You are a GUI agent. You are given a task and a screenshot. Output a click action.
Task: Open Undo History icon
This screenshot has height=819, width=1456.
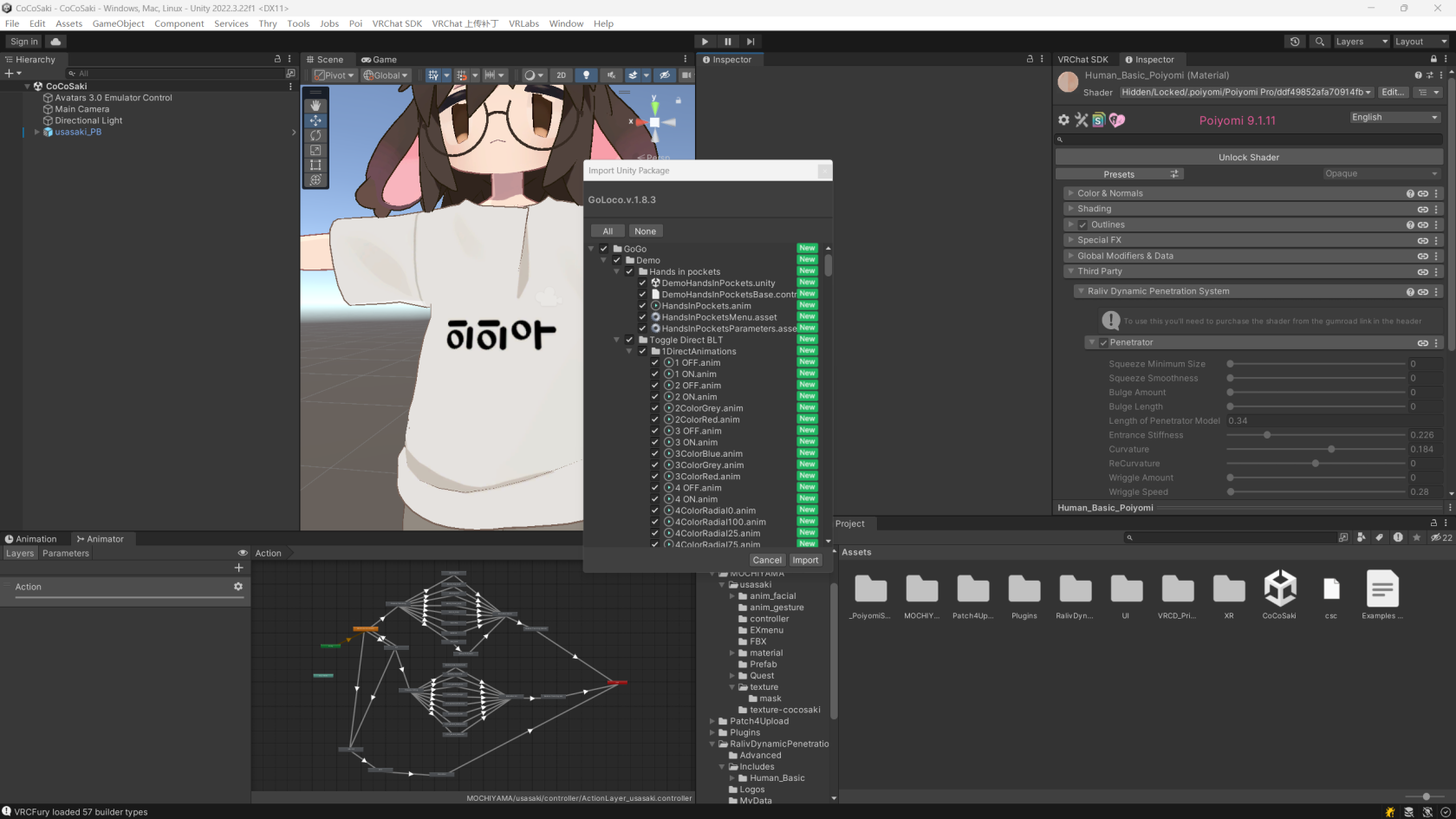[1295, 42]
